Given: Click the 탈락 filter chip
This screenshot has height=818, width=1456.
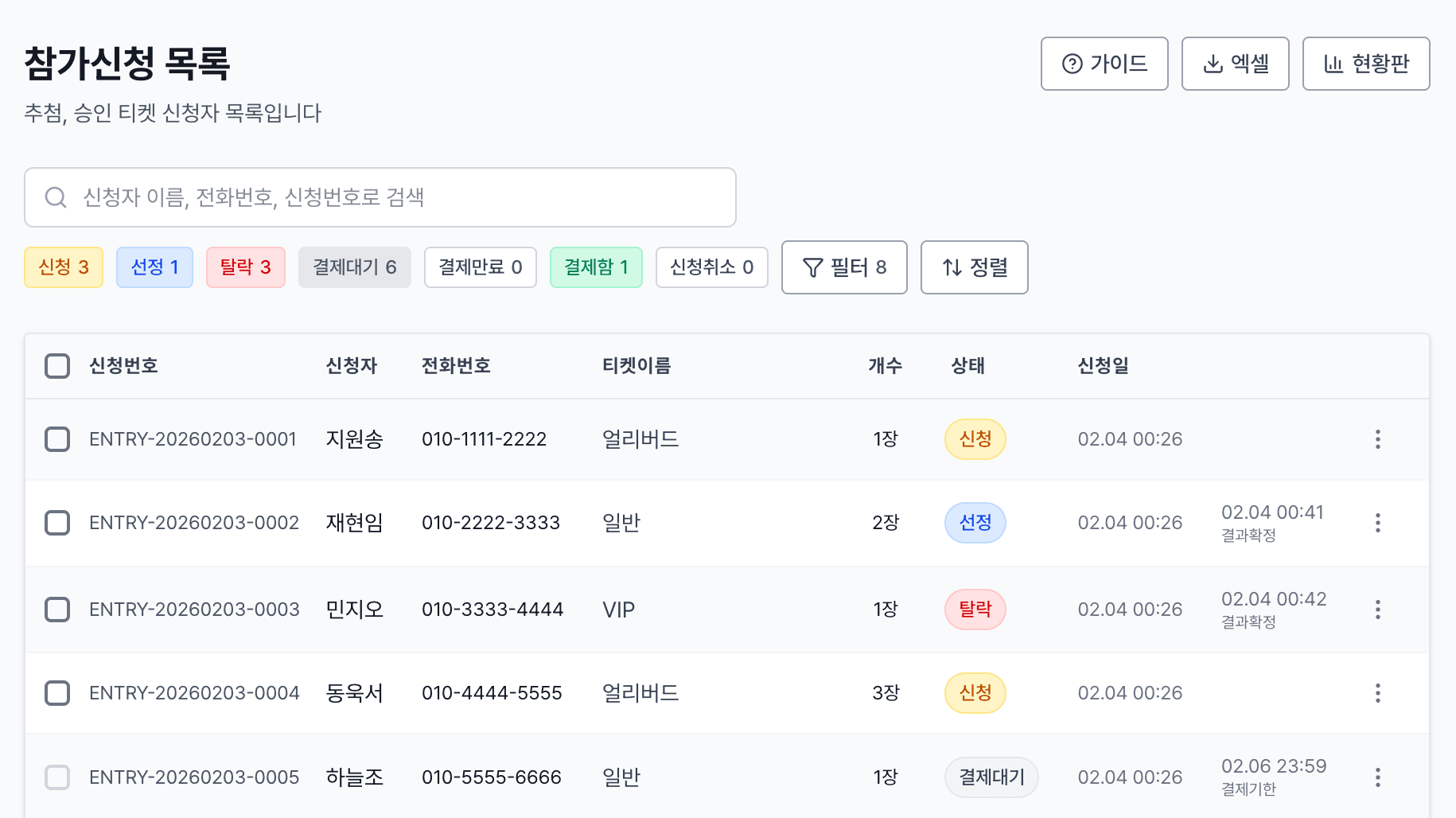Looking at the screenshot, I should click(245, 267).
